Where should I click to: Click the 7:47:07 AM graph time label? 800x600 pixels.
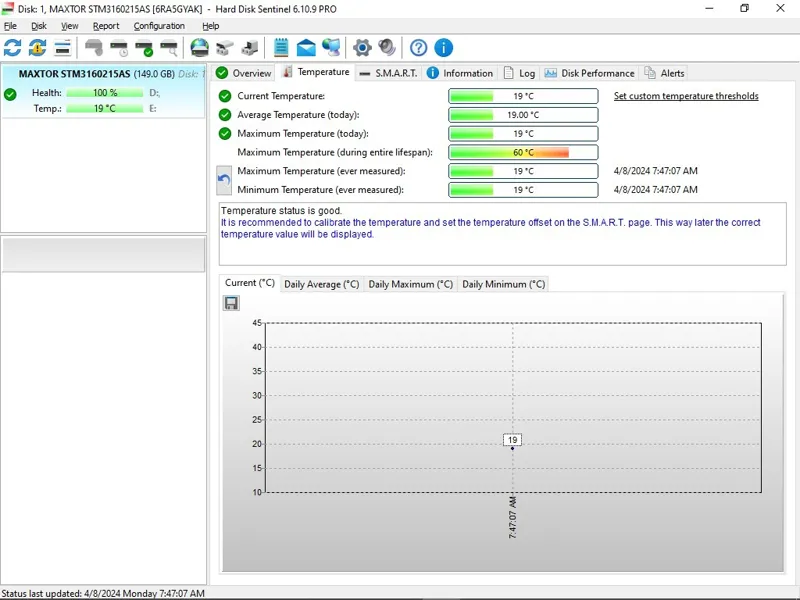pos(512,517)
